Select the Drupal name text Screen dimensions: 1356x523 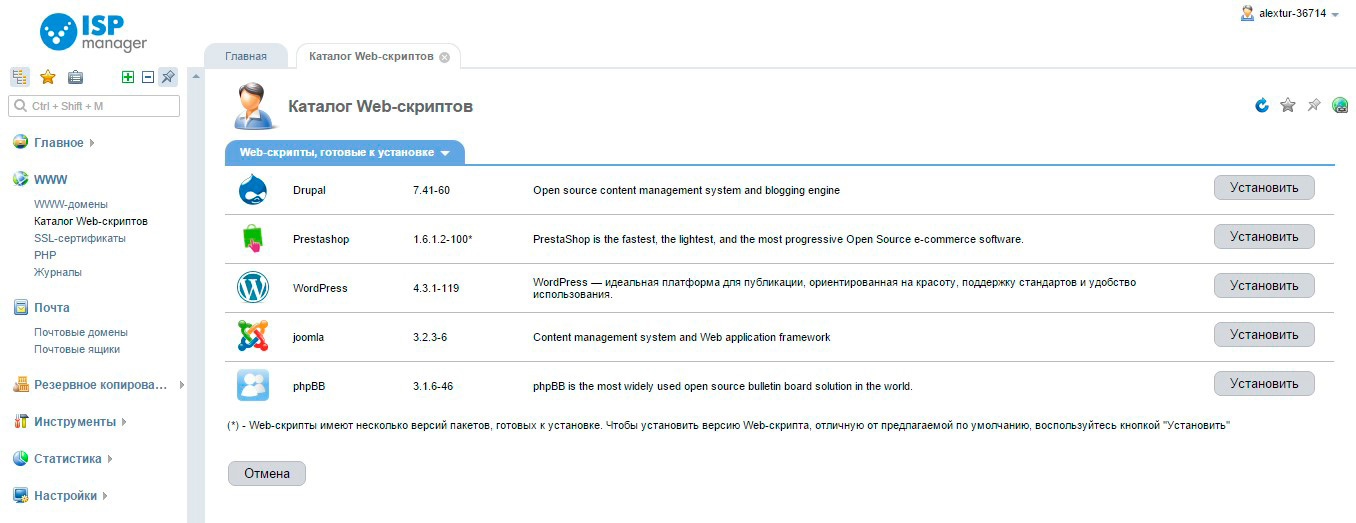(x=309, y=190)
